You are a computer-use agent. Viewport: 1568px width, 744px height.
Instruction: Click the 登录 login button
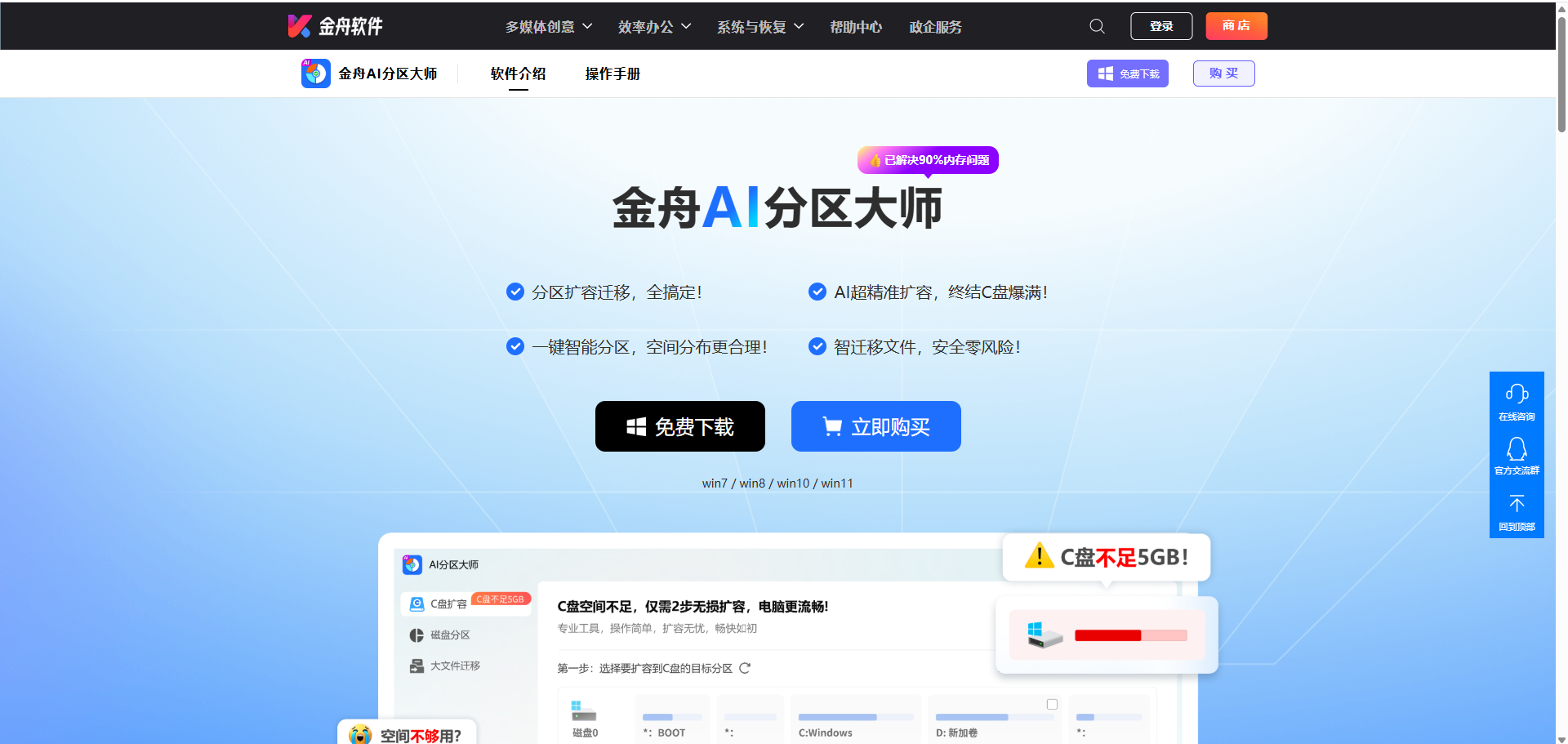(1161, 25)
